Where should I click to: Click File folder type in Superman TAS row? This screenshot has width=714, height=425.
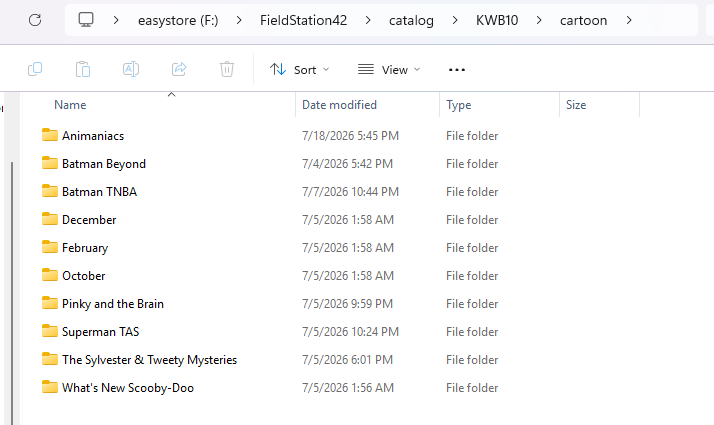coord(472,332)
